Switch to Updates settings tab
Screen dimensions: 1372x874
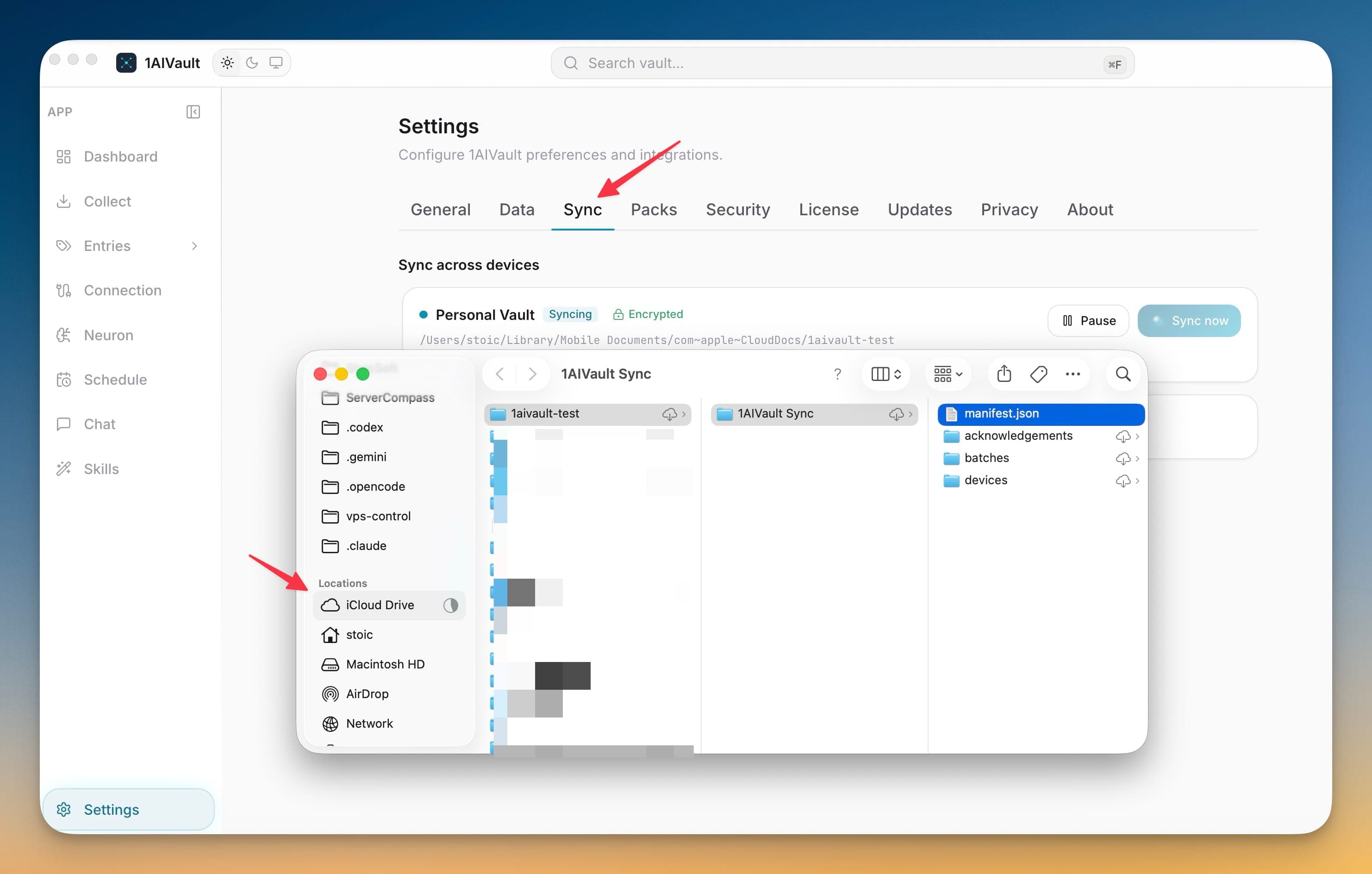pos(920,210)
